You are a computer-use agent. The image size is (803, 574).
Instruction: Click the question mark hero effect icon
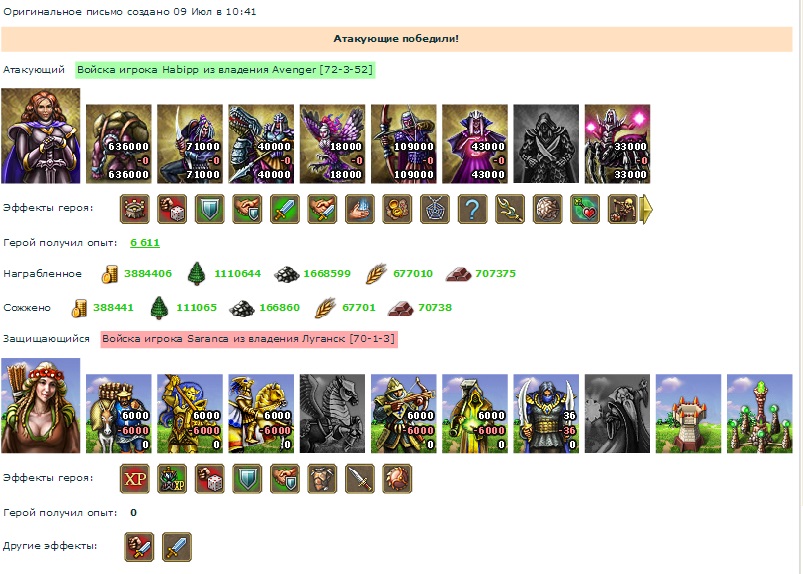pyautogui.click(x=472, y=209)
